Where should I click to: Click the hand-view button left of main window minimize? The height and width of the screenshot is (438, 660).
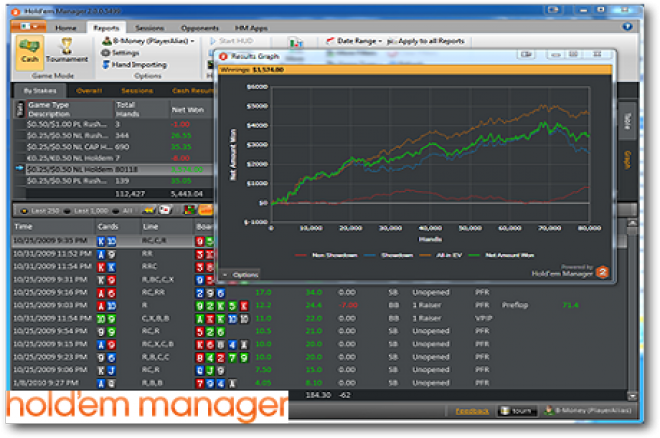(553, 10)
